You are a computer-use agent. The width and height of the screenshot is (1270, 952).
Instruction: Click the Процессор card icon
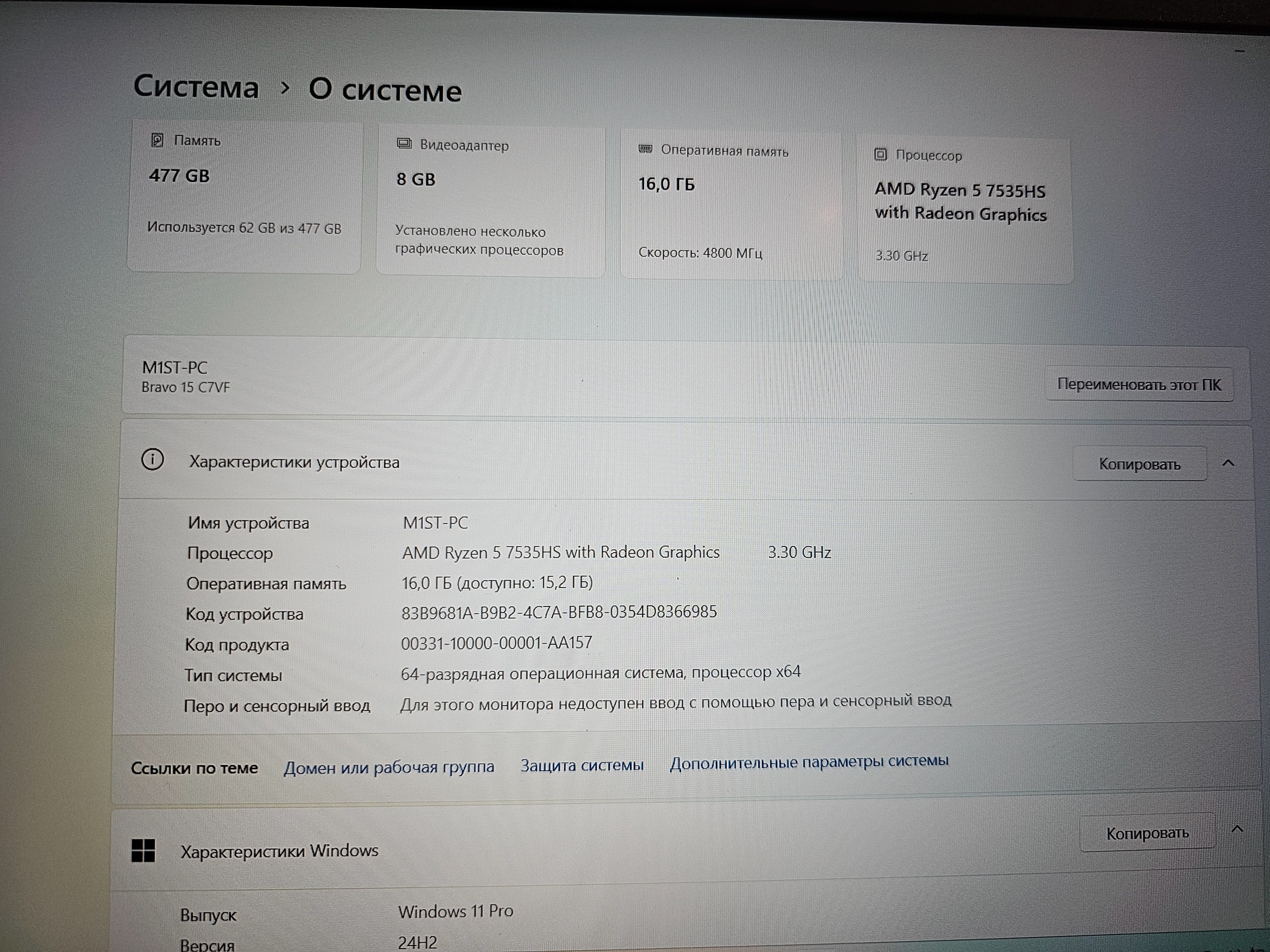[880, 154]
